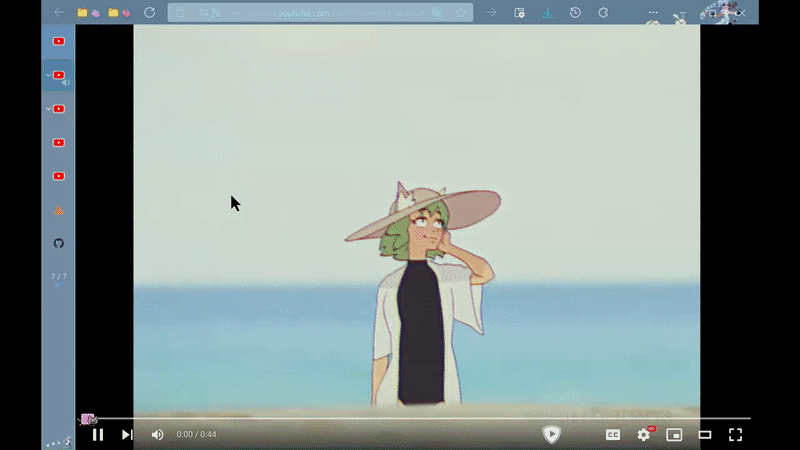
Task: Mute the video with the volume icon
Action: (x=158, y=435)
